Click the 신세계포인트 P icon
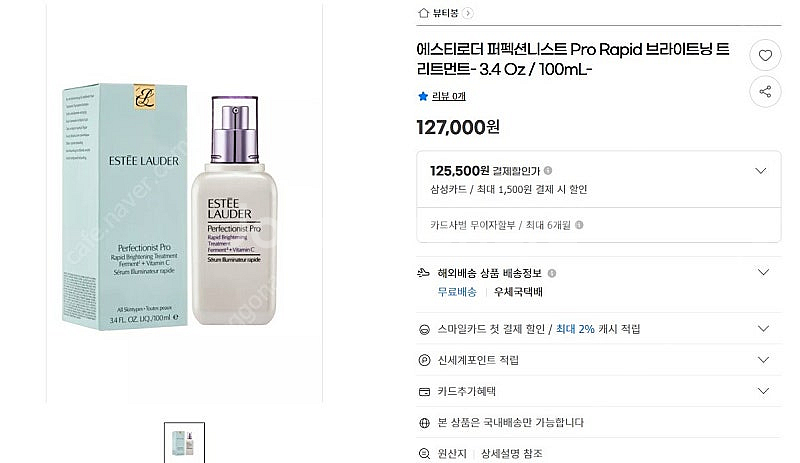800x463 pixels. 423,360
